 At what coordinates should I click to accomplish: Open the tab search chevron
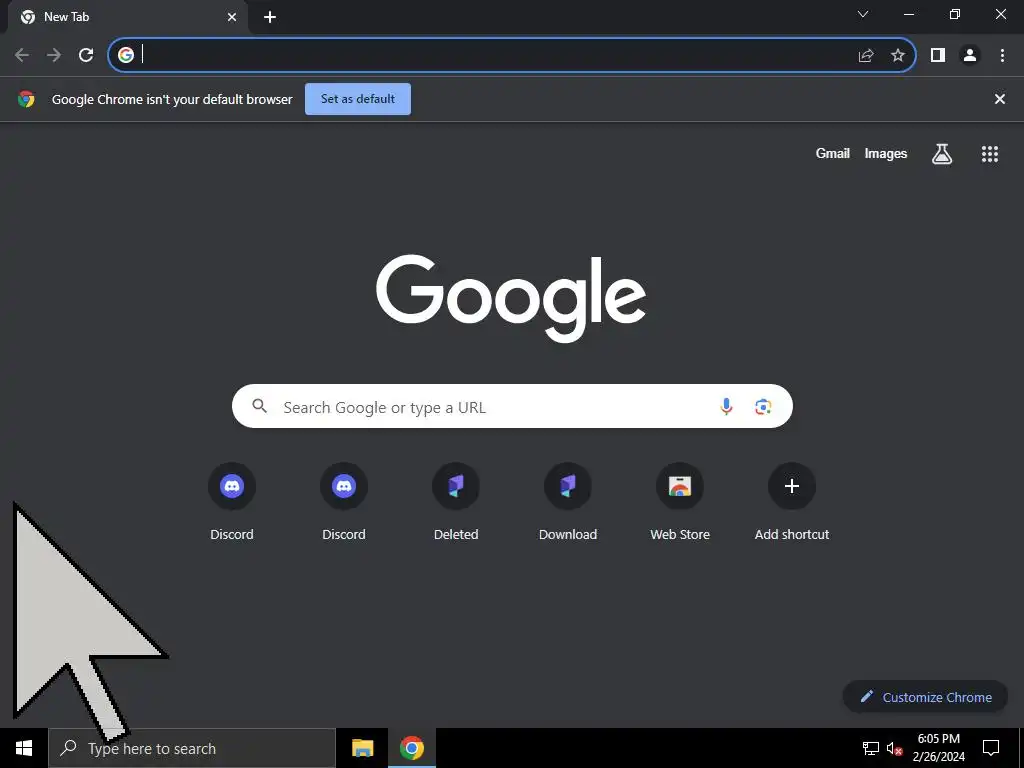(x=863, y=14)
